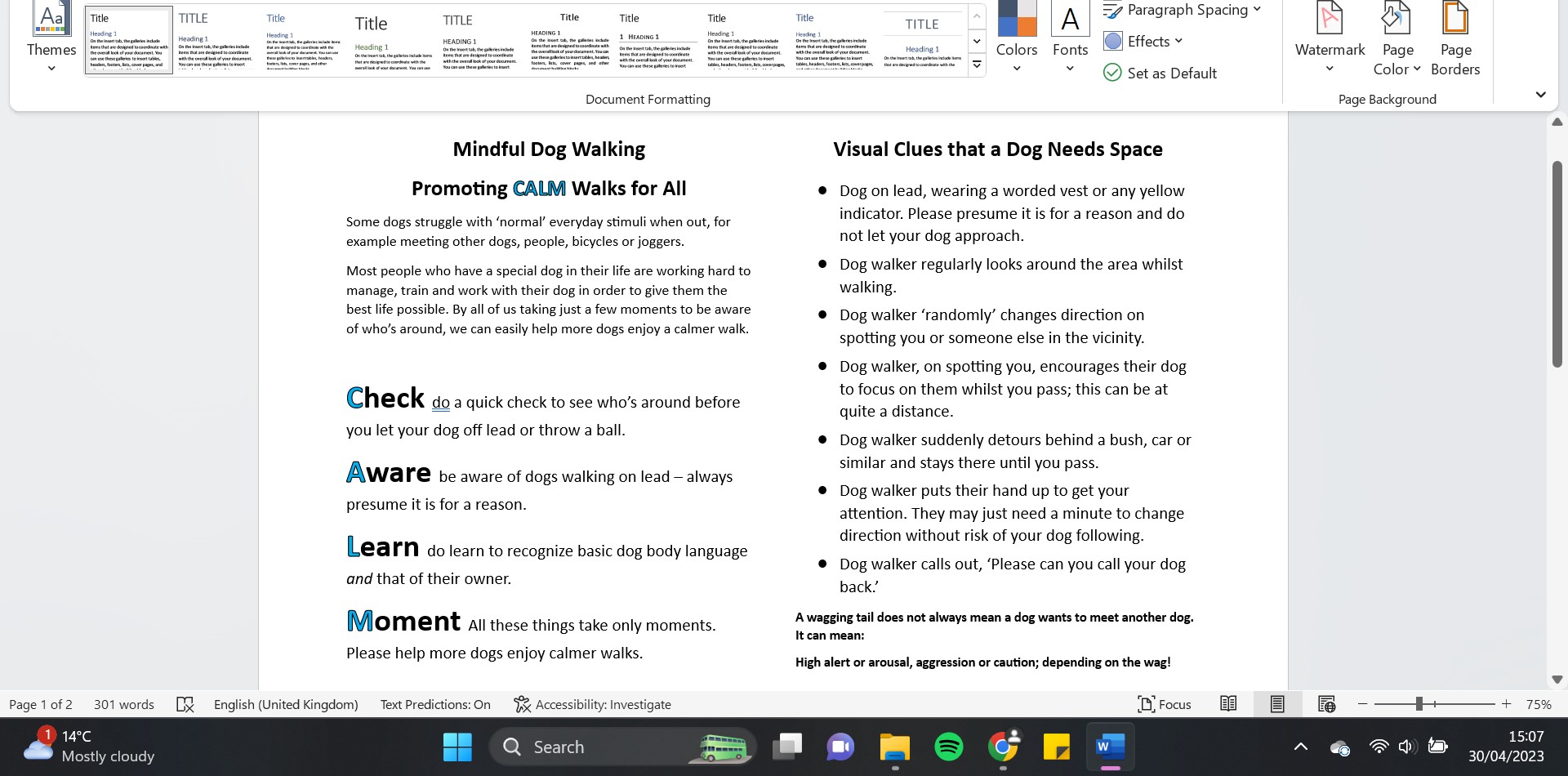Click the OneDrive cloud tray icon
Screen dimensions: 1568x776
click(x=1340, y=747)
